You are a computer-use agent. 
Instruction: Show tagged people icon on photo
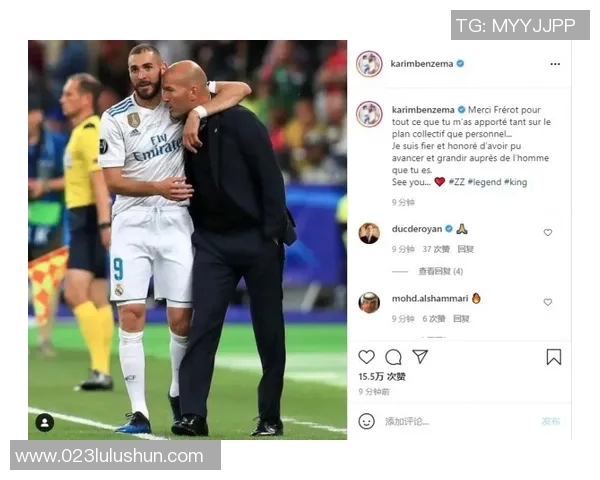coord(45,423)
